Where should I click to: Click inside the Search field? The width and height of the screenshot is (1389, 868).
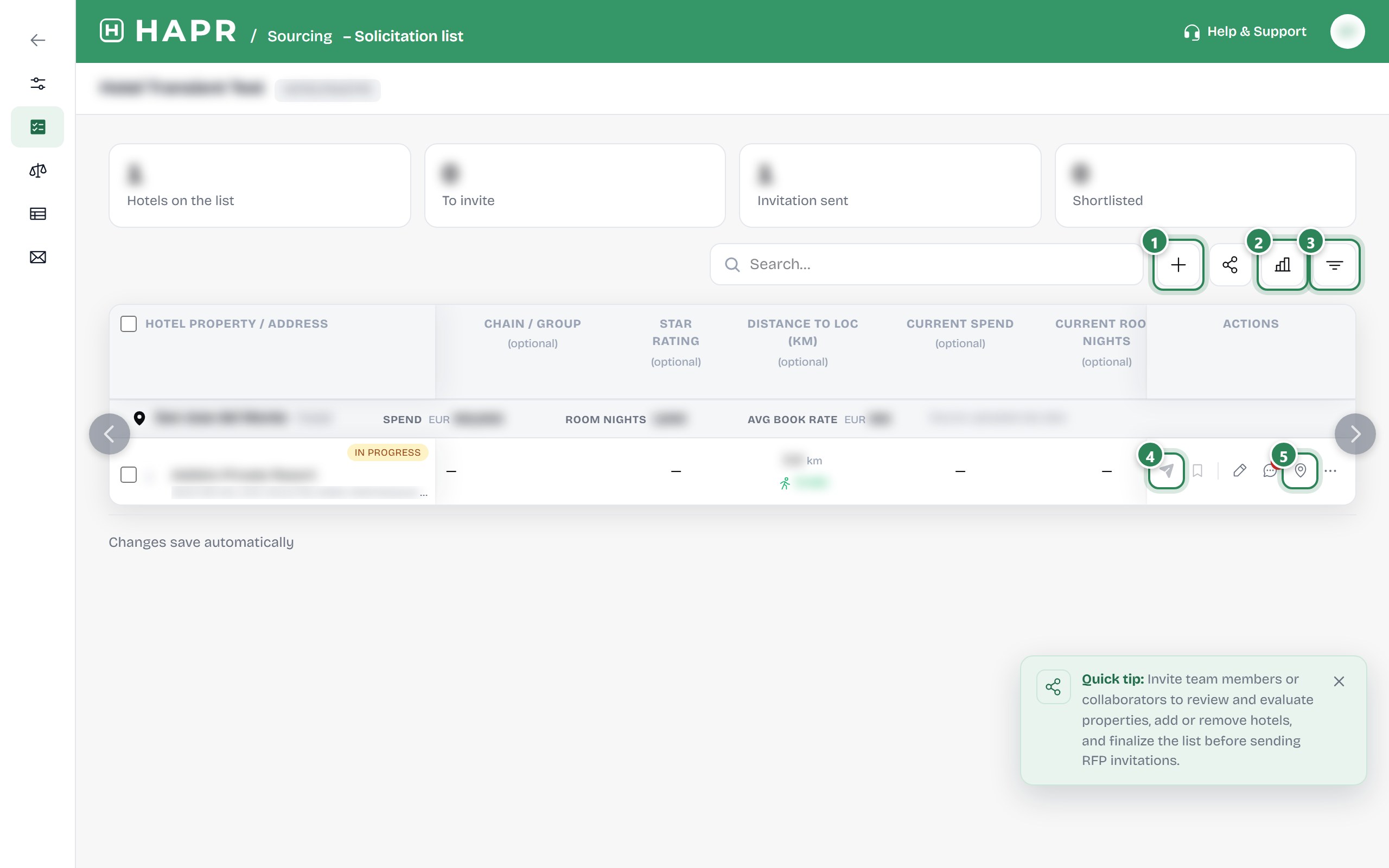point(926,264)
